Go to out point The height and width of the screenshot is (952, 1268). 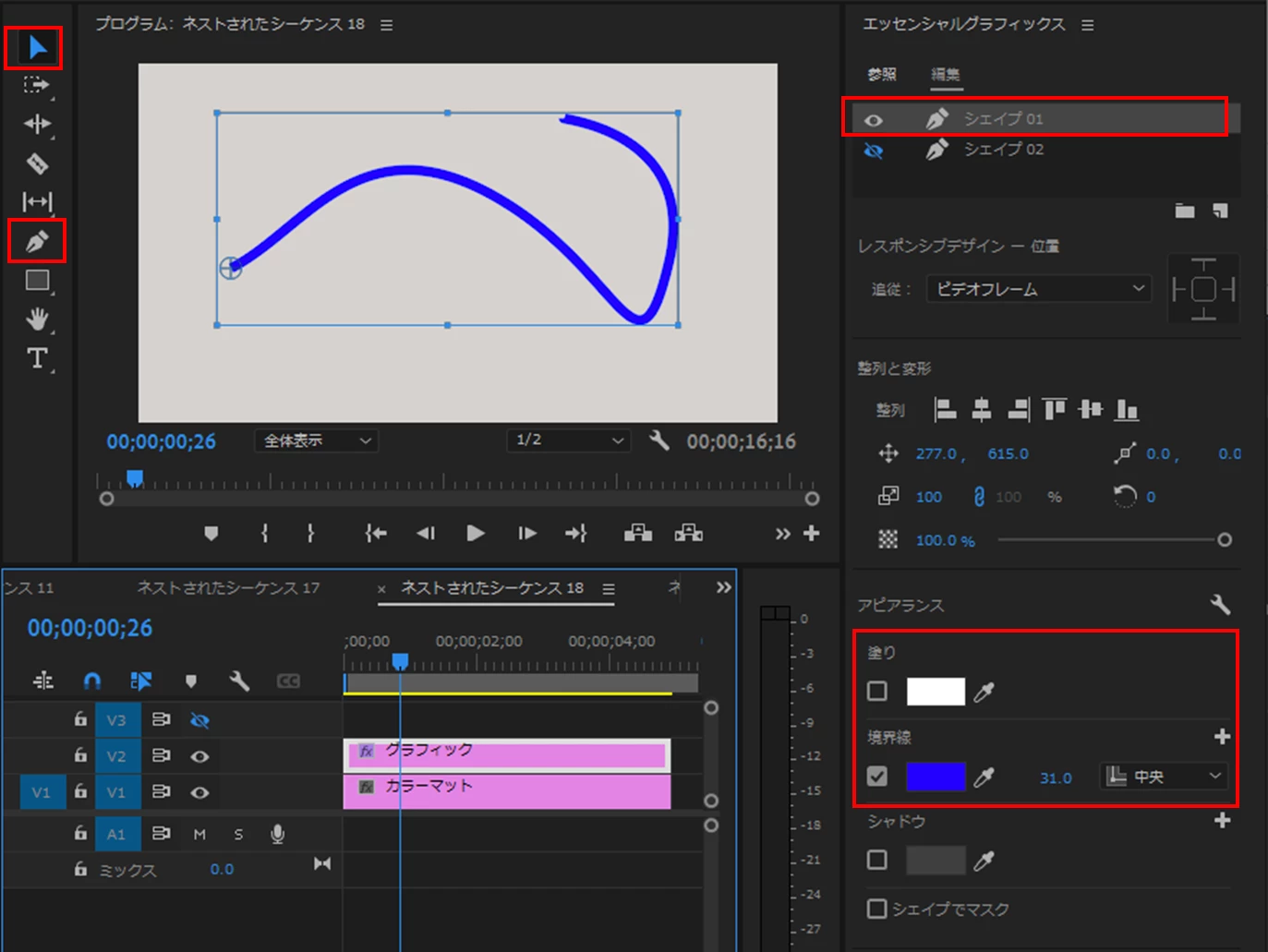576,533
